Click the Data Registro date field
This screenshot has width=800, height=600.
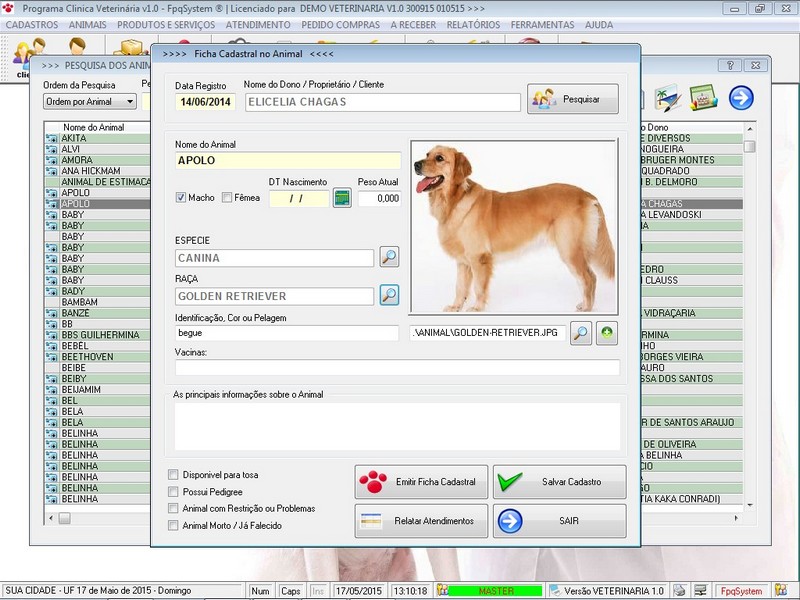click(x=205, y=102)
